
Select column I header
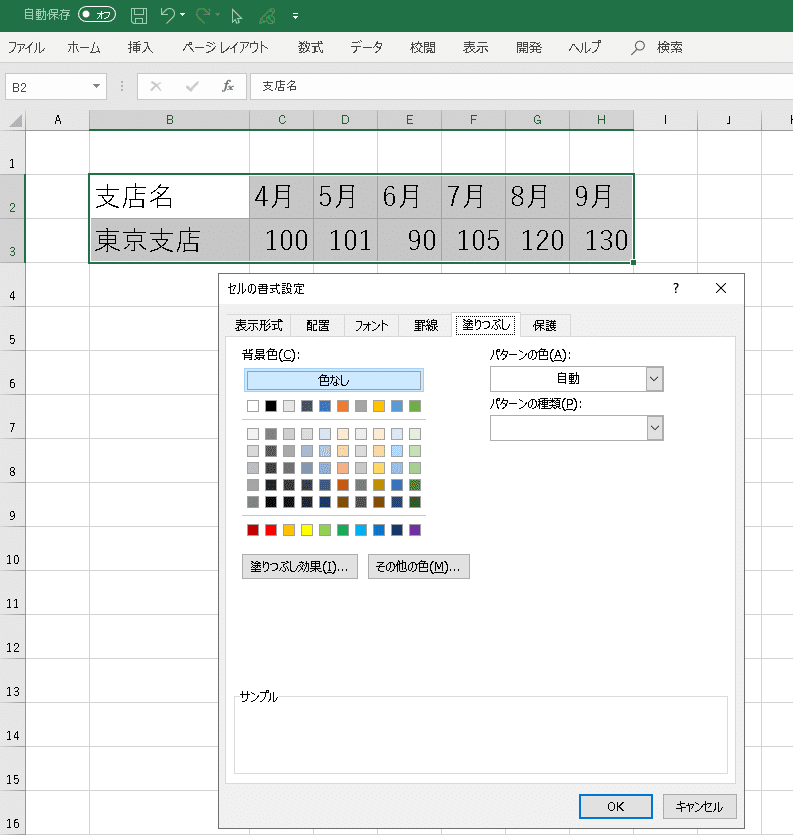(665, 120)
